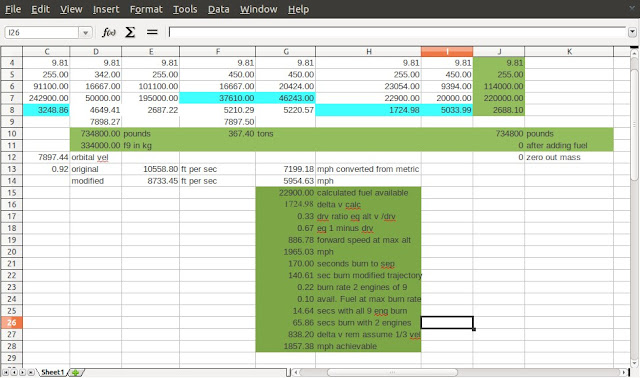Select highlighted row 26 header
Image resolution: width=640 pixels, height=378 pixels.
11,322
